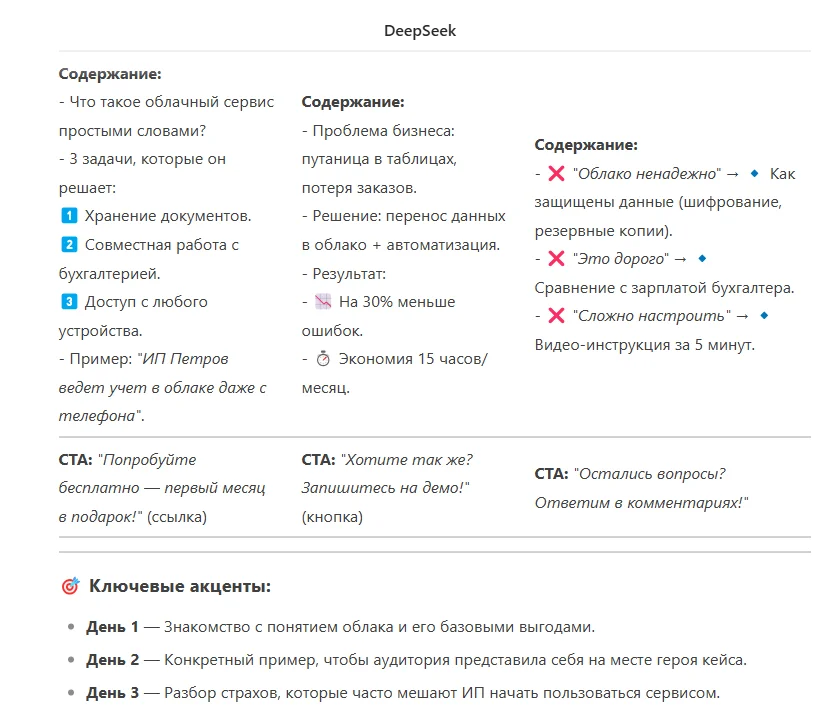Viewport: 836px width, 716px height.
Task: Click the День 1 bullet label
Action: pyautogui.click(x=112, y=628)
